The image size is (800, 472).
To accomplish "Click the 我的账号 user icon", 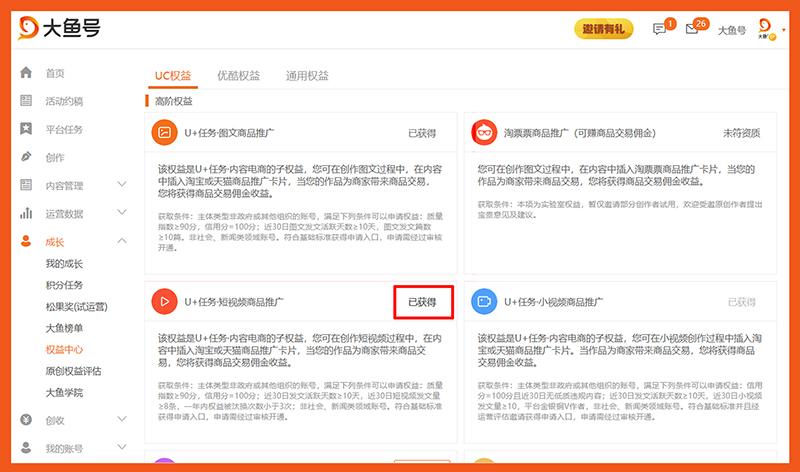I will [x=26, y=448].
